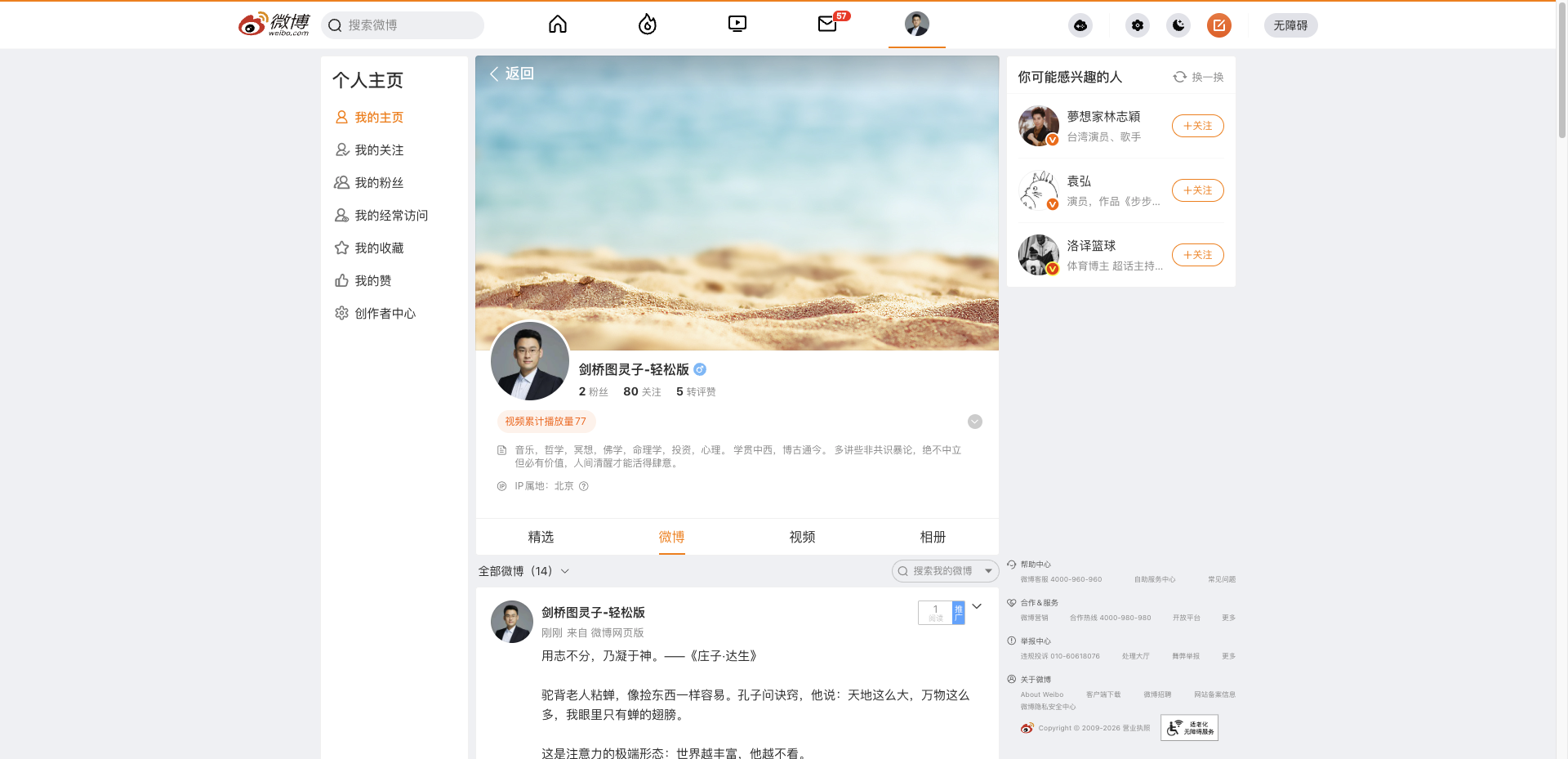Viewport: 1568px width, 759px height.
Task: Click the IP location help question icon
Action: [x=584, y=486]
